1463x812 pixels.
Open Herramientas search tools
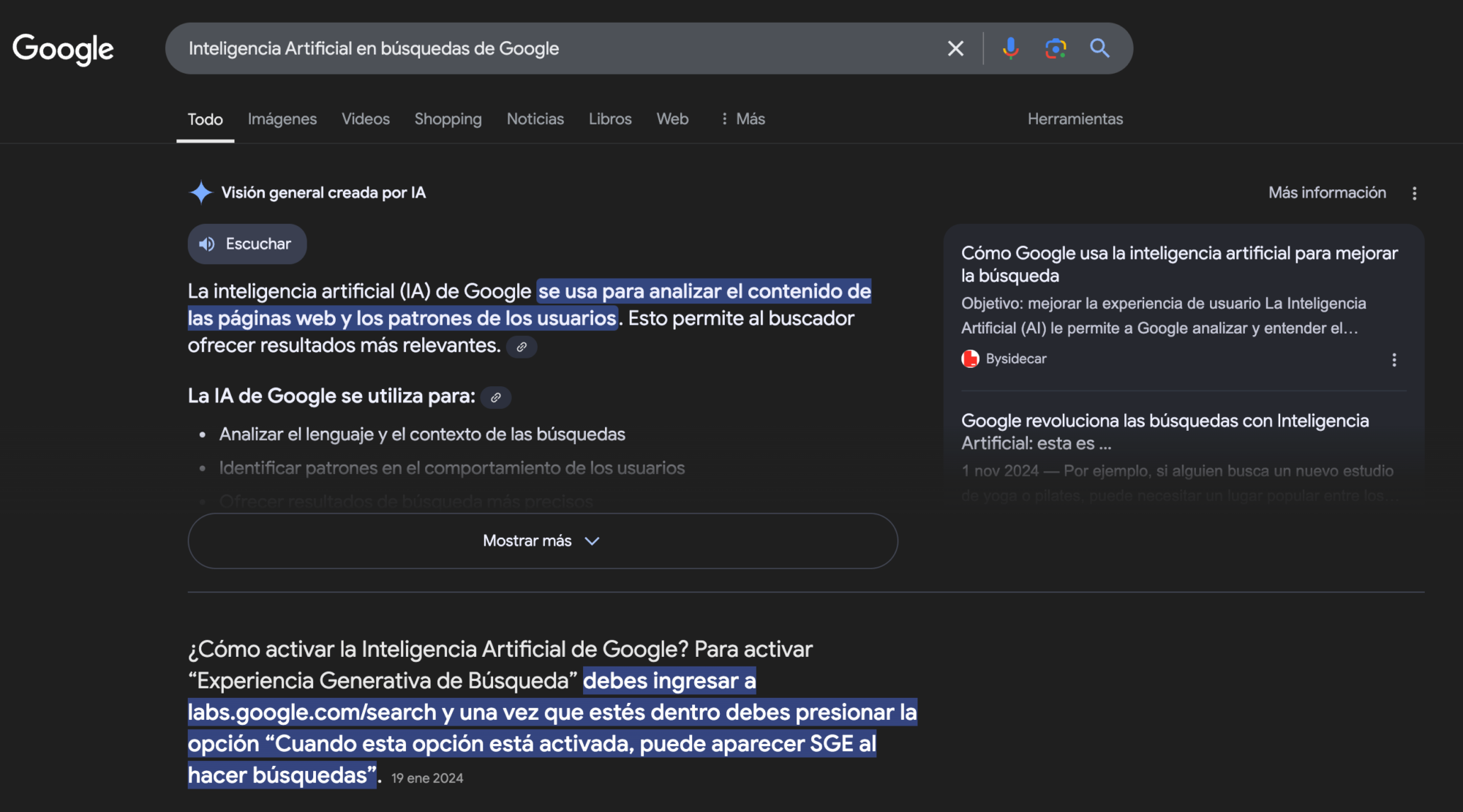click(x=1075, y=119)
